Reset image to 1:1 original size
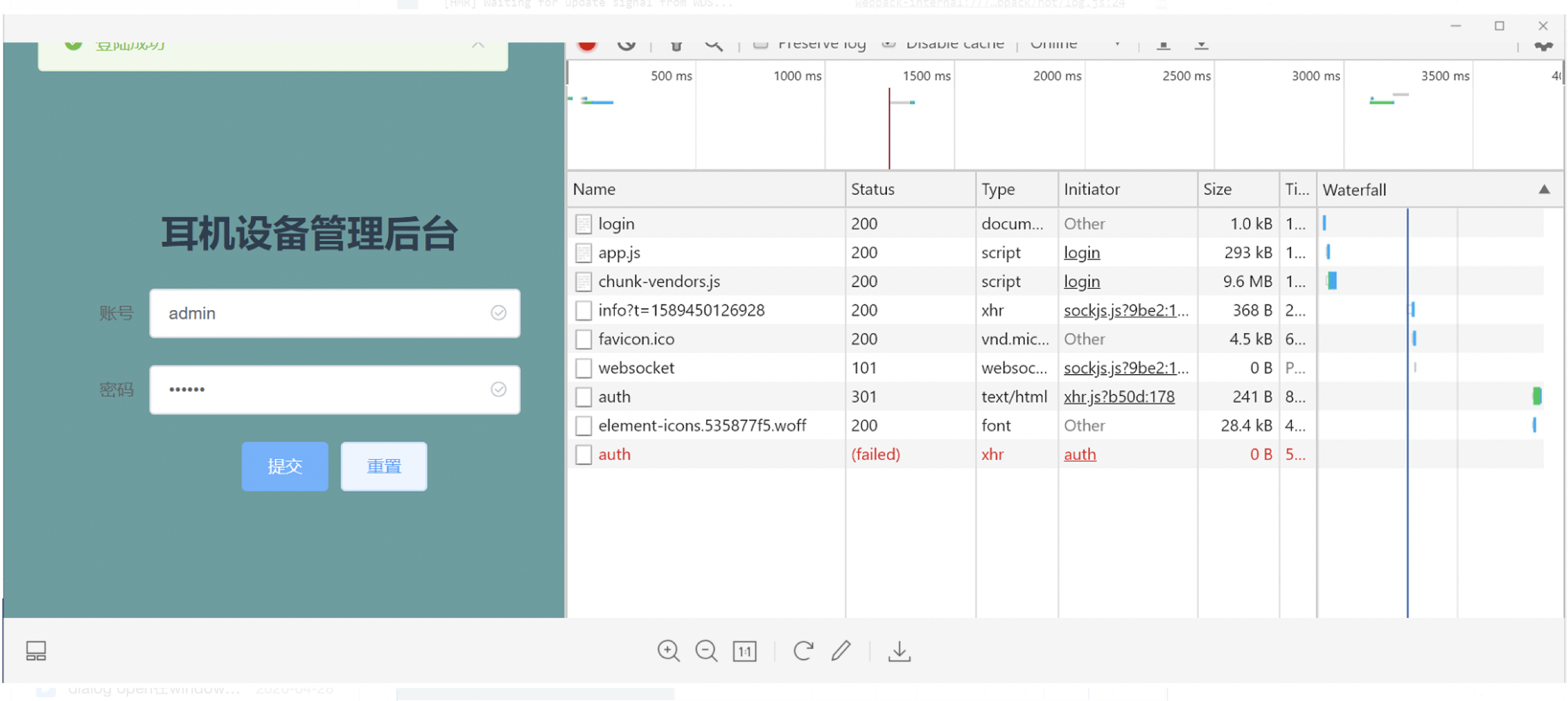The width and height of the screenshot is (1568, 701). [x=744, y=651]
